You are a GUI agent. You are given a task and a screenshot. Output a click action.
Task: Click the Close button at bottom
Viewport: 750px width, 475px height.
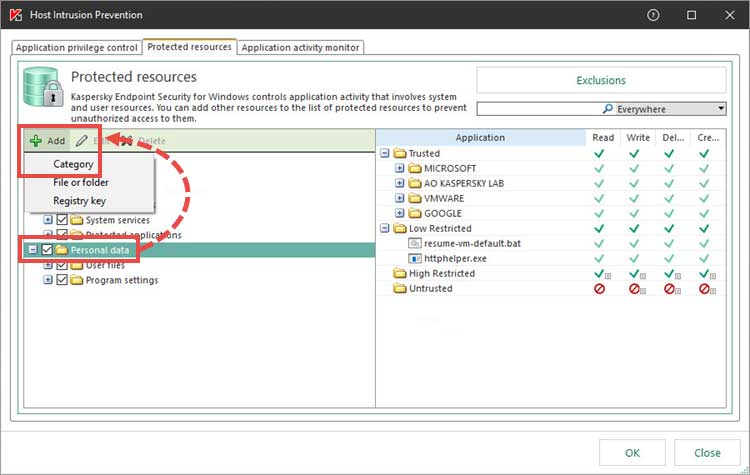(707, 453)
